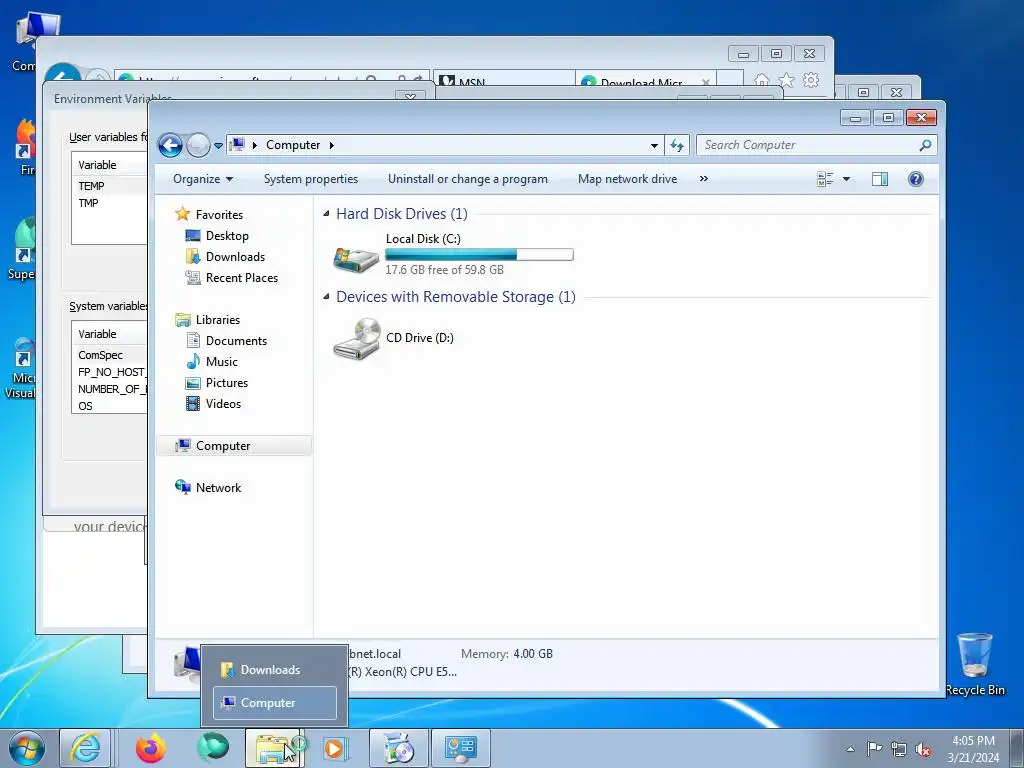Show hidden tray icons
Image resolution: width=1024 pixels, height=768 pixels.
click(850, 749)
